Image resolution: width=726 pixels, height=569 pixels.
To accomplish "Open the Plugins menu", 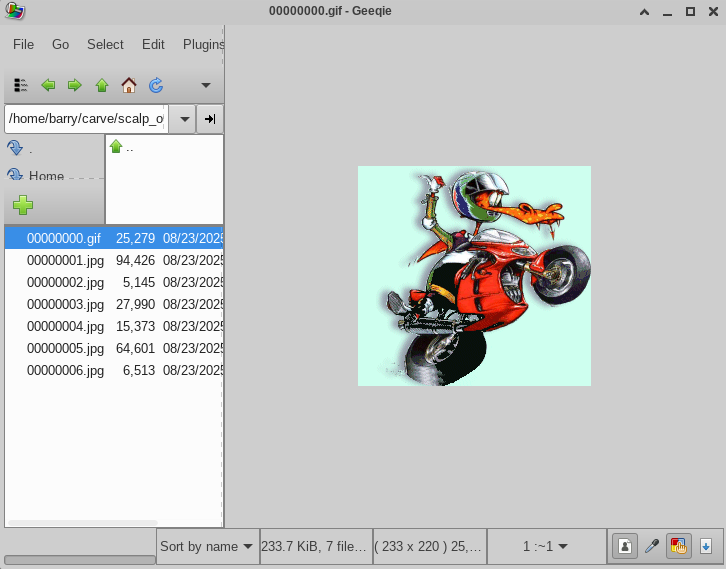I will click(x=203, y=44).
